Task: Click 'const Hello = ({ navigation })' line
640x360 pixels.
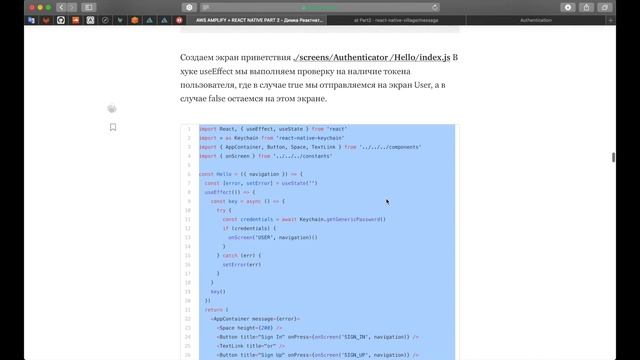Action: 251,174
